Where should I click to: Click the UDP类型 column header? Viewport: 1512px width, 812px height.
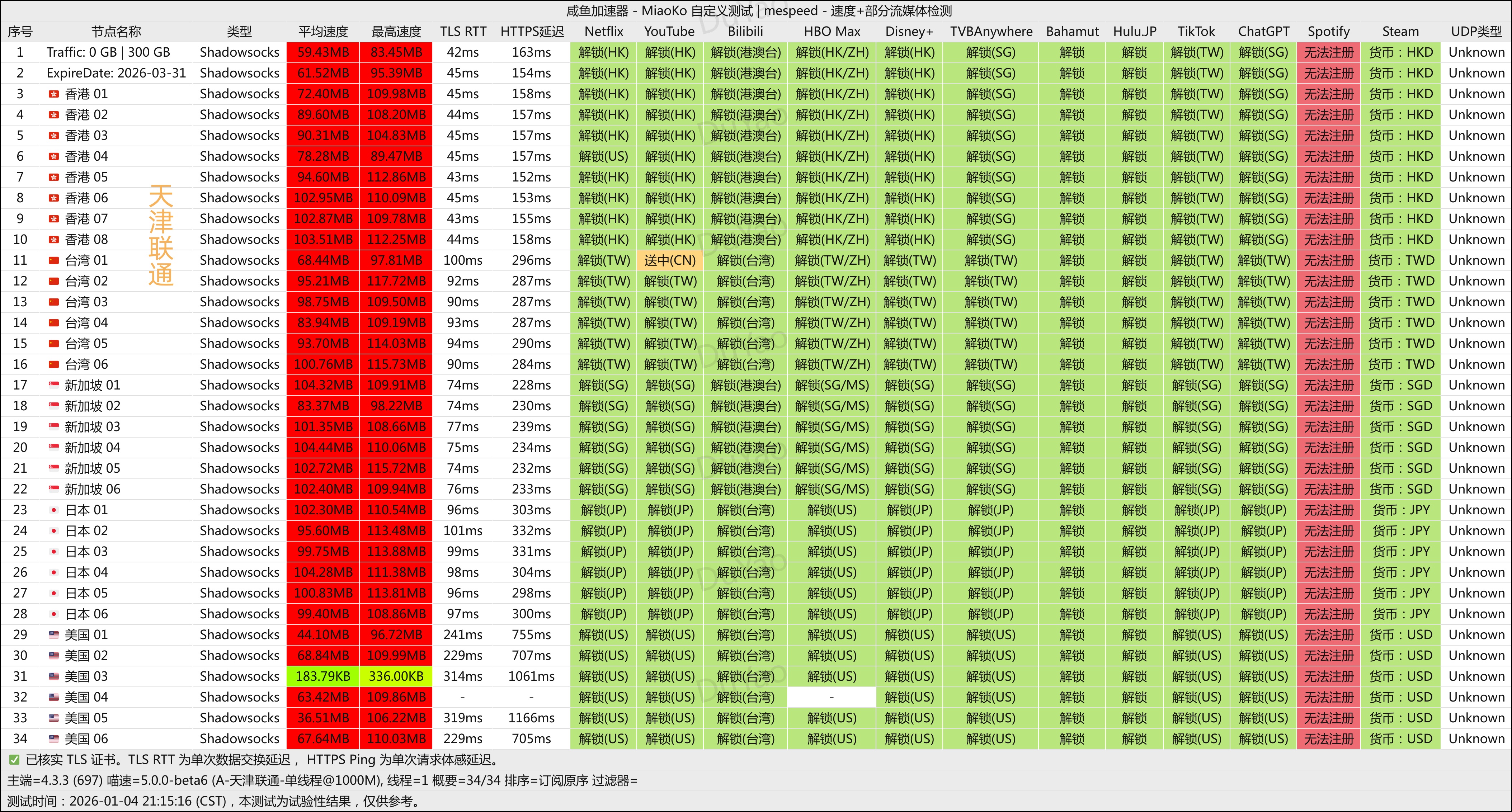coord(1476,32)
